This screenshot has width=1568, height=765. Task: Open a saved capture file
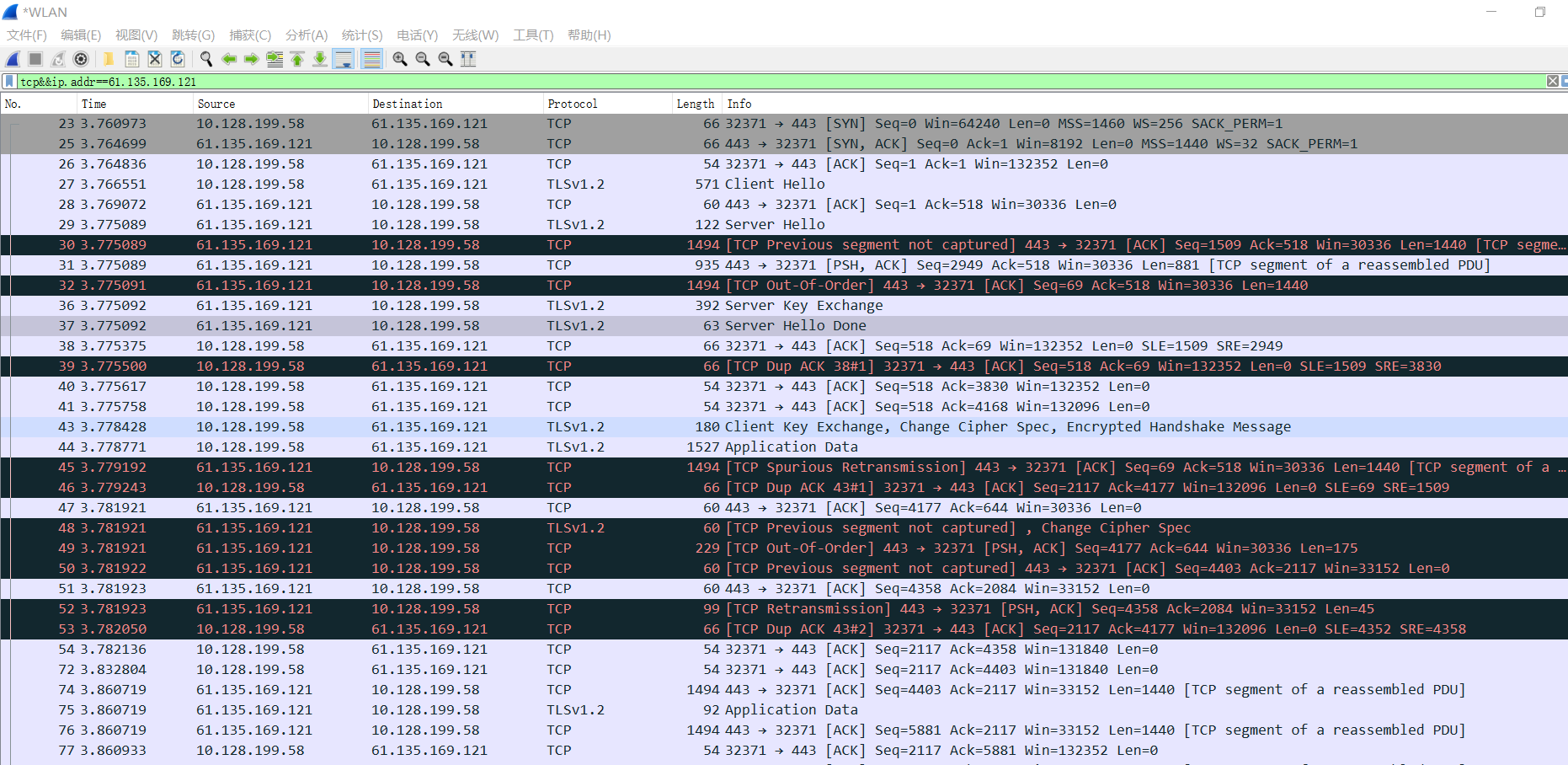109,59
